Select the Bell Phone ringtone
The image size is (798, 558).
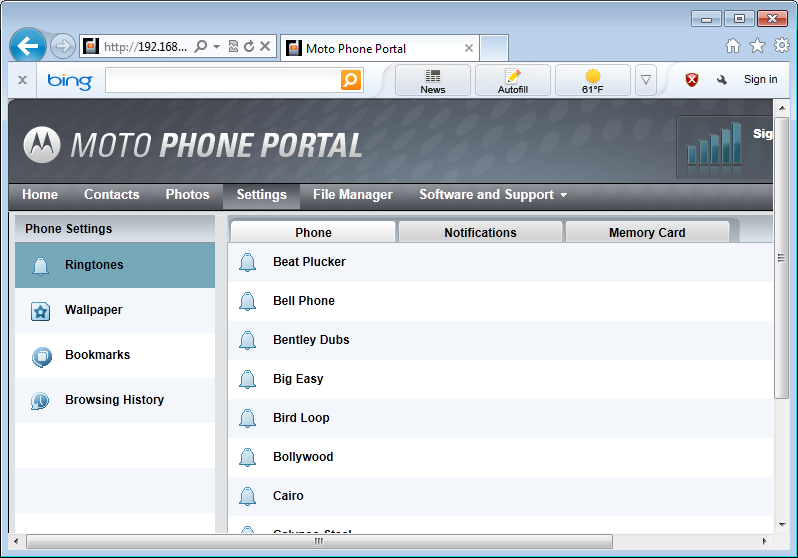tap(501, 301)
